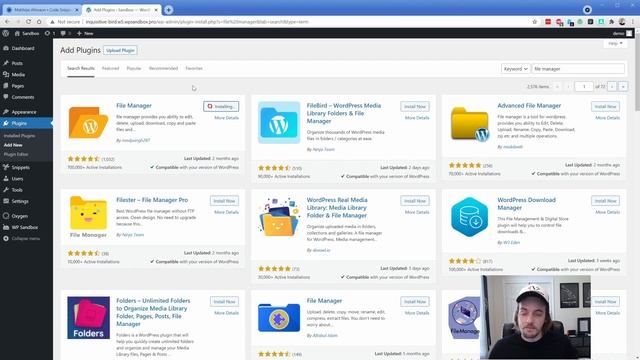The width and height of the screenshot is (640, 360).
Task: Switch to the Favorites tab
Action: [194, 69]
